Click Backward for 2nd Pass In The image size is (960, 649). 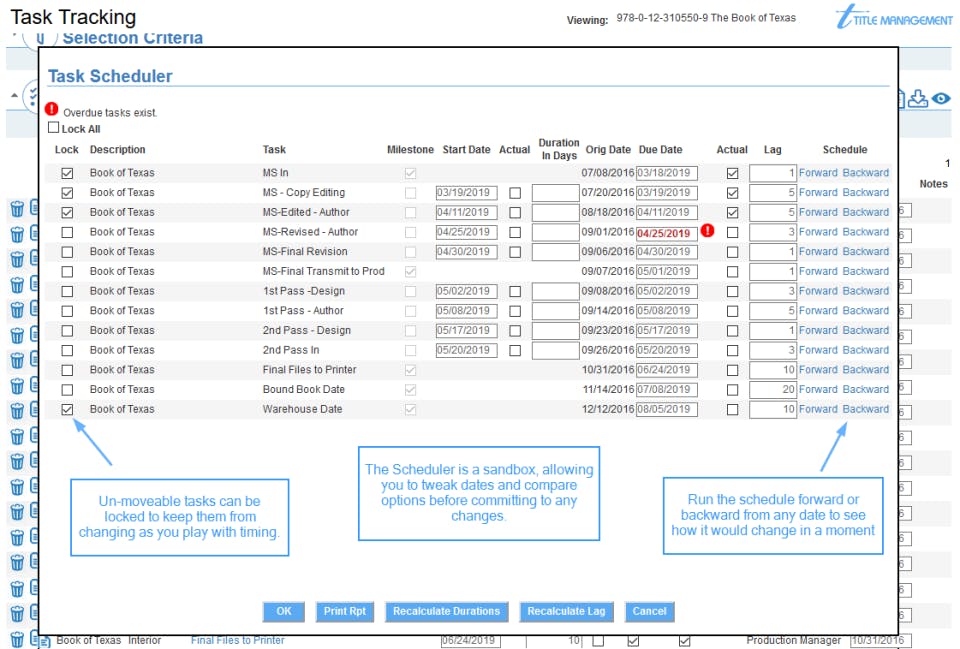click(866, 350)
